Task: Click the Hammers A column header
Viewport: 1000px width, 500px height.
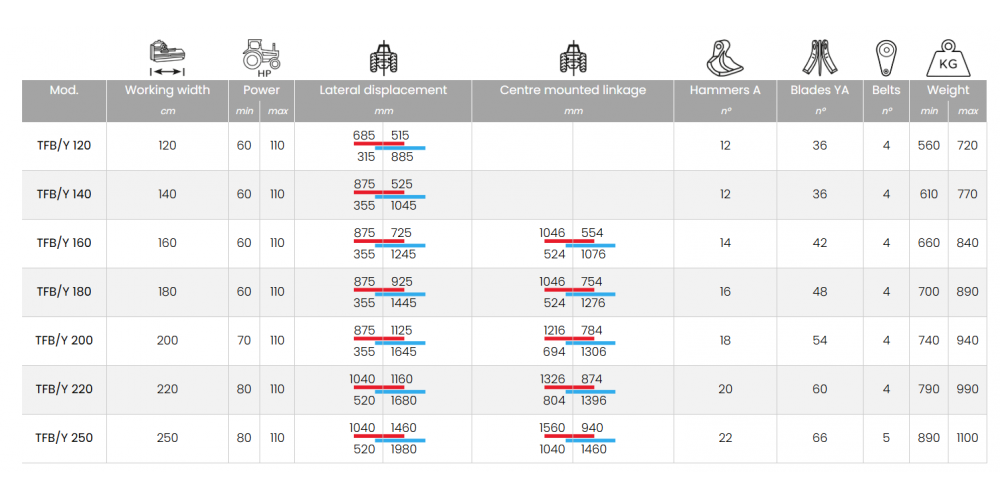Action: click(x=725, y=90)
